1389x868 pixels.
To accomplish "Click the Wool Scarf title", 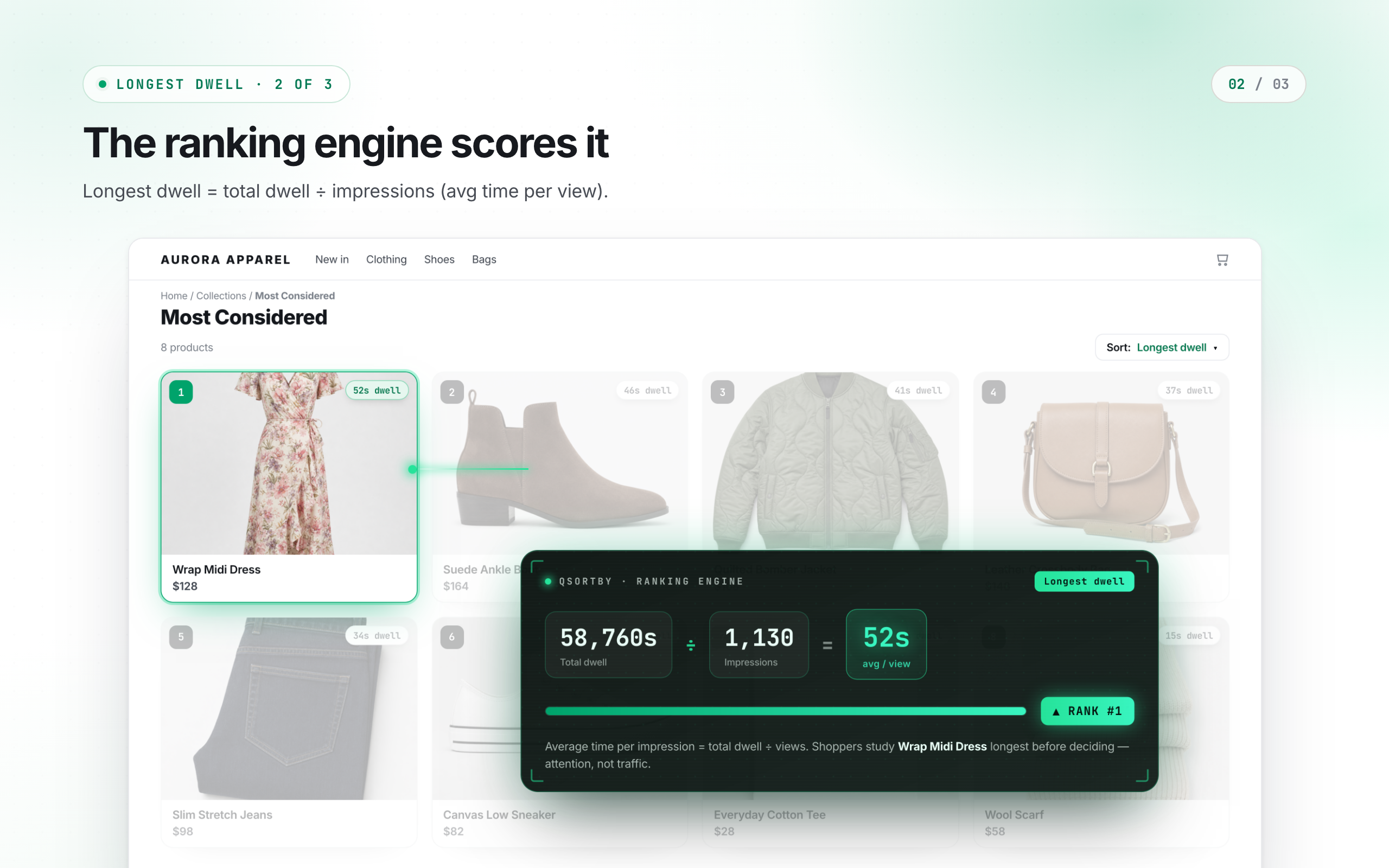I will [1014, 815].
